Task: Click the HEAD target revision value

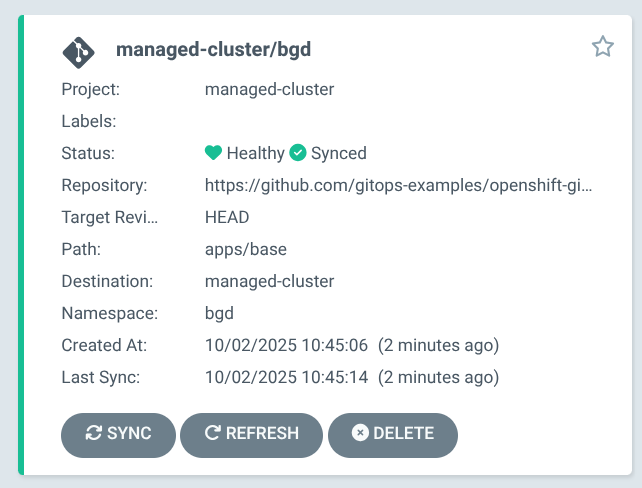Action: click(227, 217)
